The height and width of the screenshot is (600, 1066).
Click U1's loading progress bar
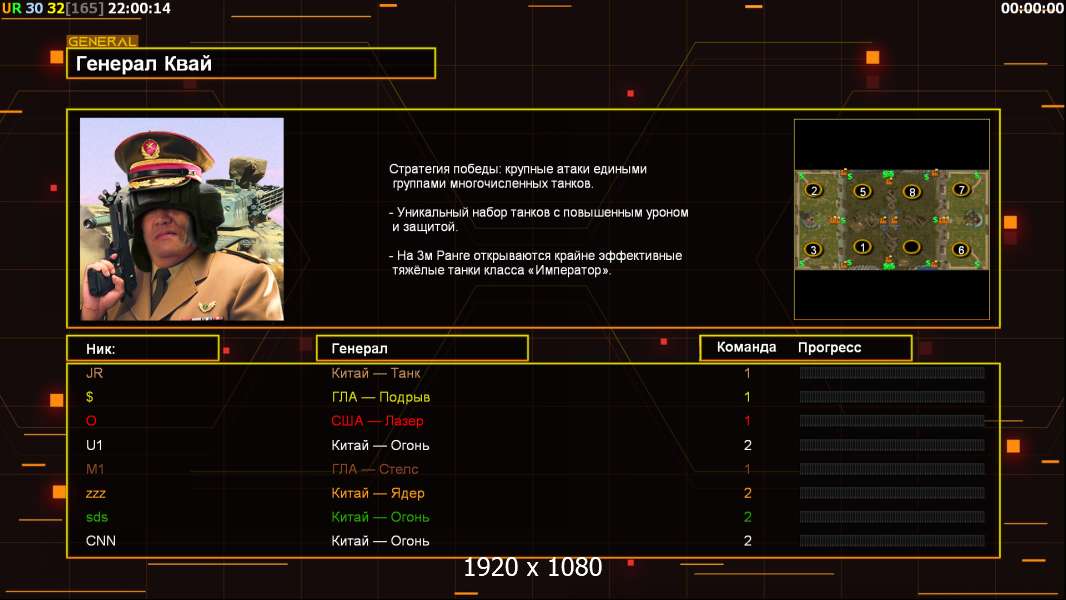tap(892, 445)
